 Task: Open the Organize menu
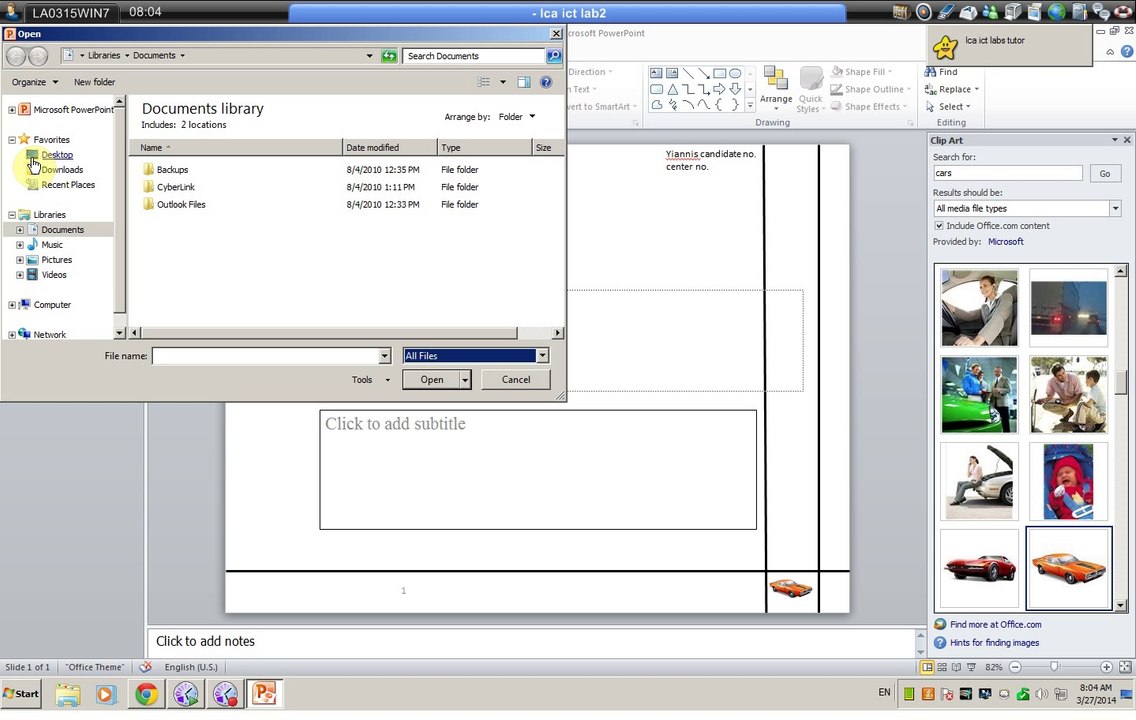tap(35, 82)
